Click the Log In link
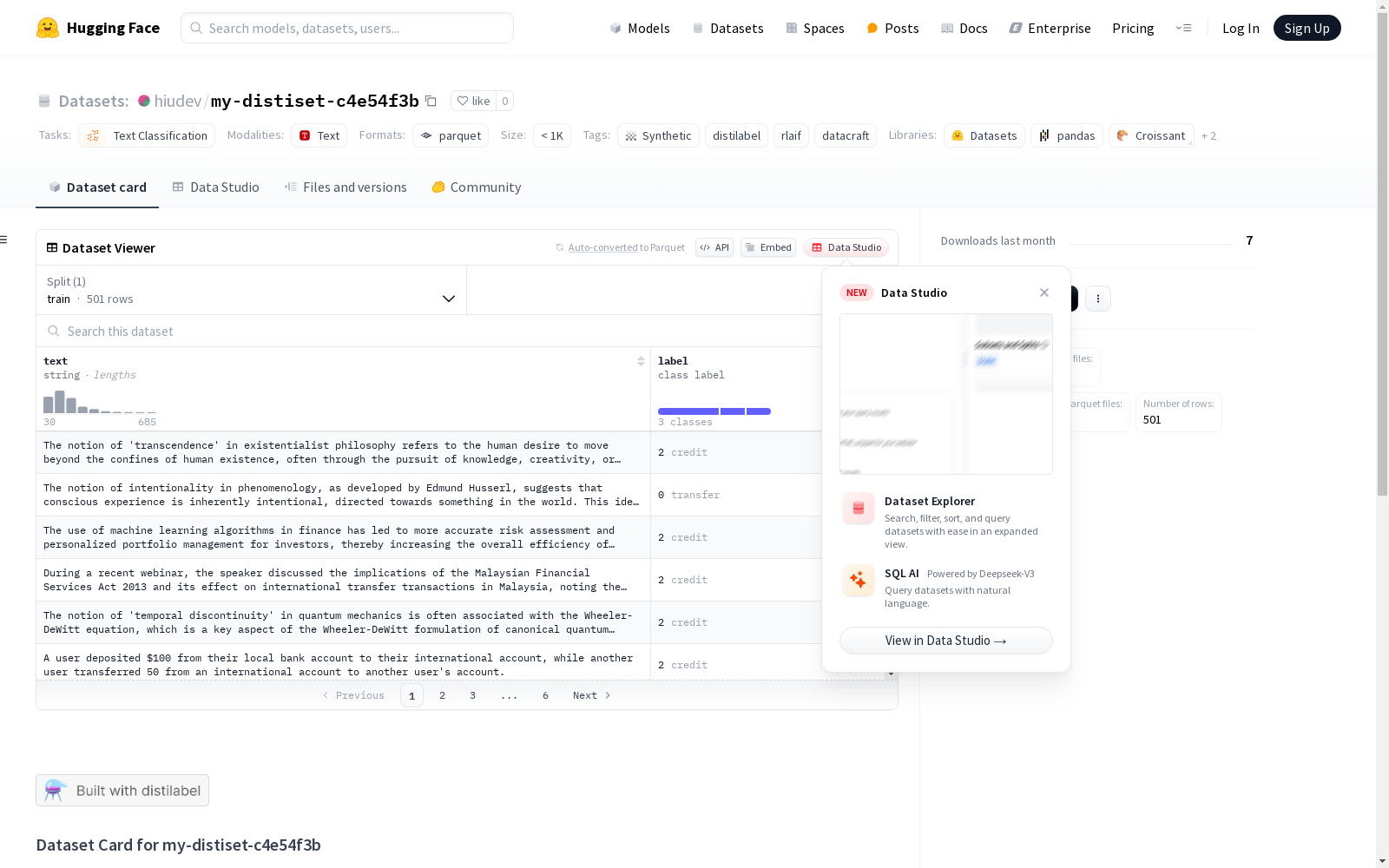The width and height of the screenshot is (1389, 868). (1241, 28)
